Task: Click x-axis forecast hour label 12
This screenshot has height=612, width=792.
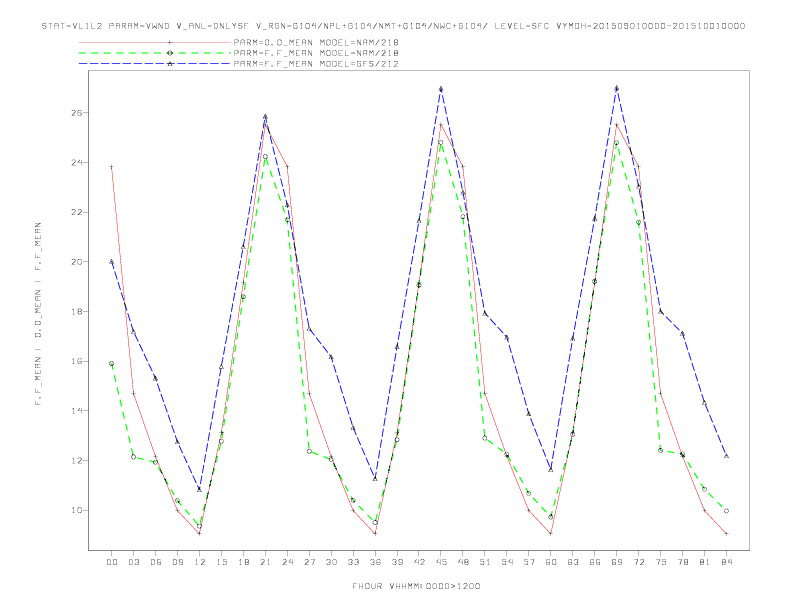Action: point(200,562)
